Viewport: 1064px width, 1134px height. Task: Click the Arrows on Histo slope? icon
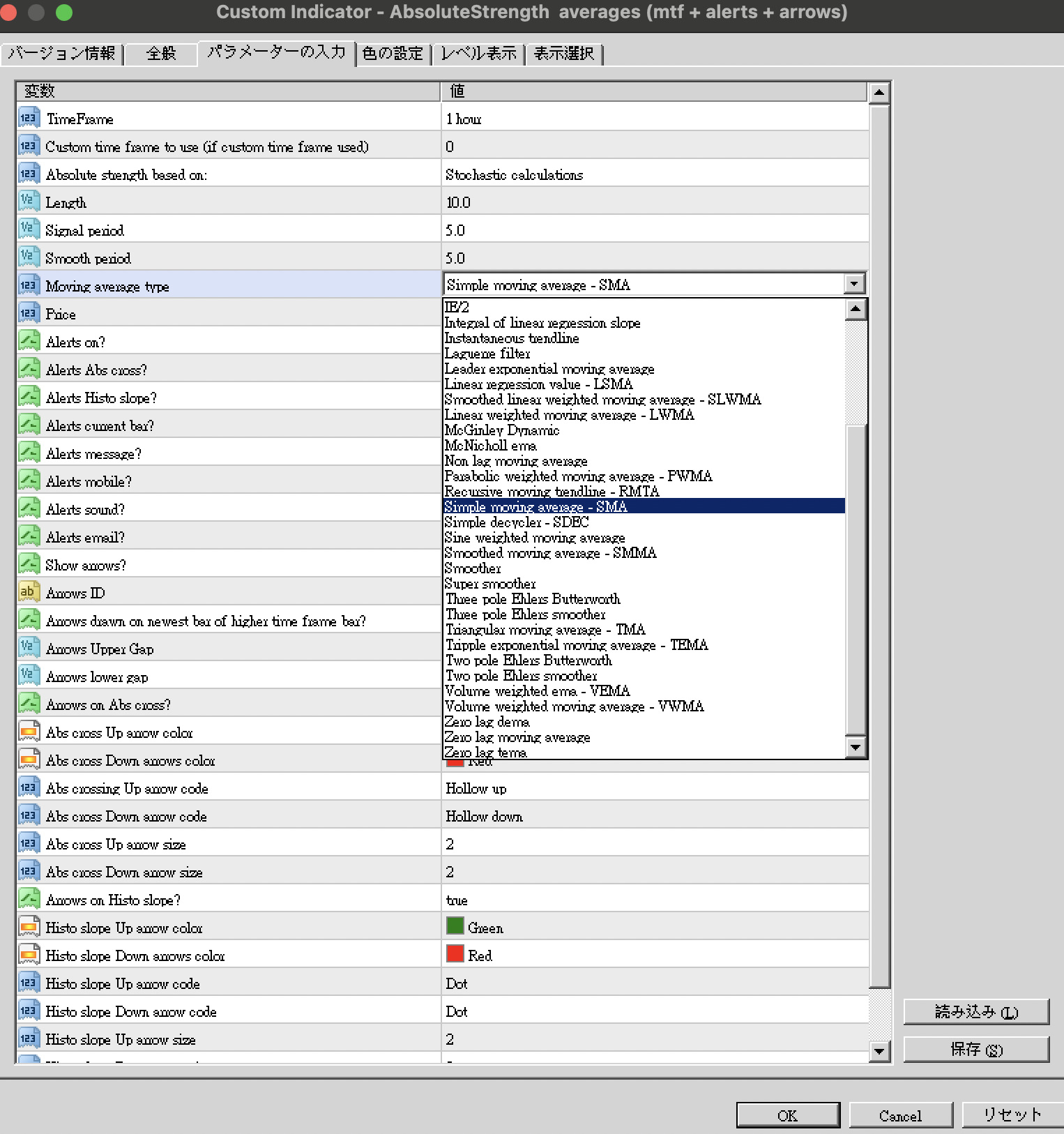coord(29,899)
